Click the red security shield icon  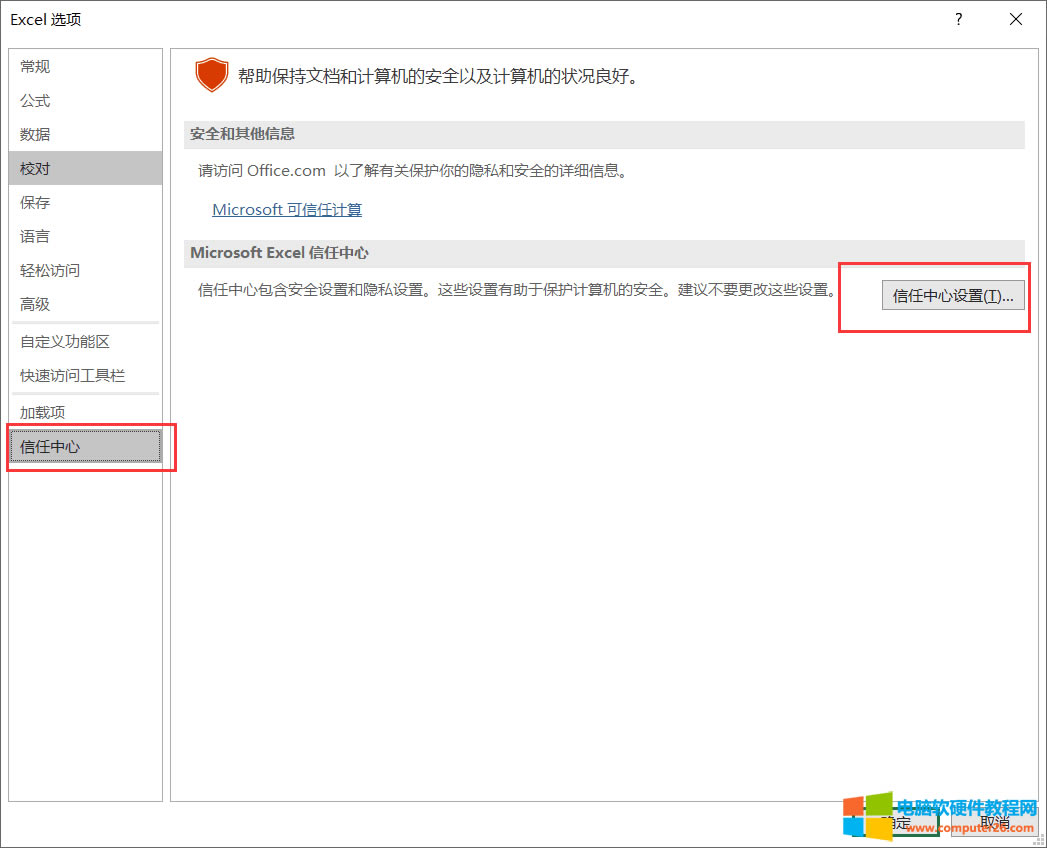click(x=211, y=75)
